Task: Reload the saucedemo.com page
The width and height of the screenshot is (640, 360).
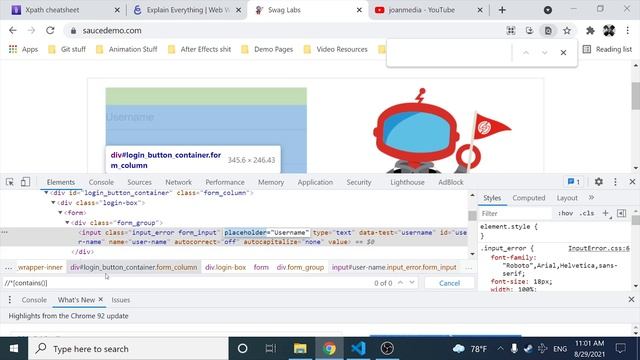Action: (x=50, y=31)
